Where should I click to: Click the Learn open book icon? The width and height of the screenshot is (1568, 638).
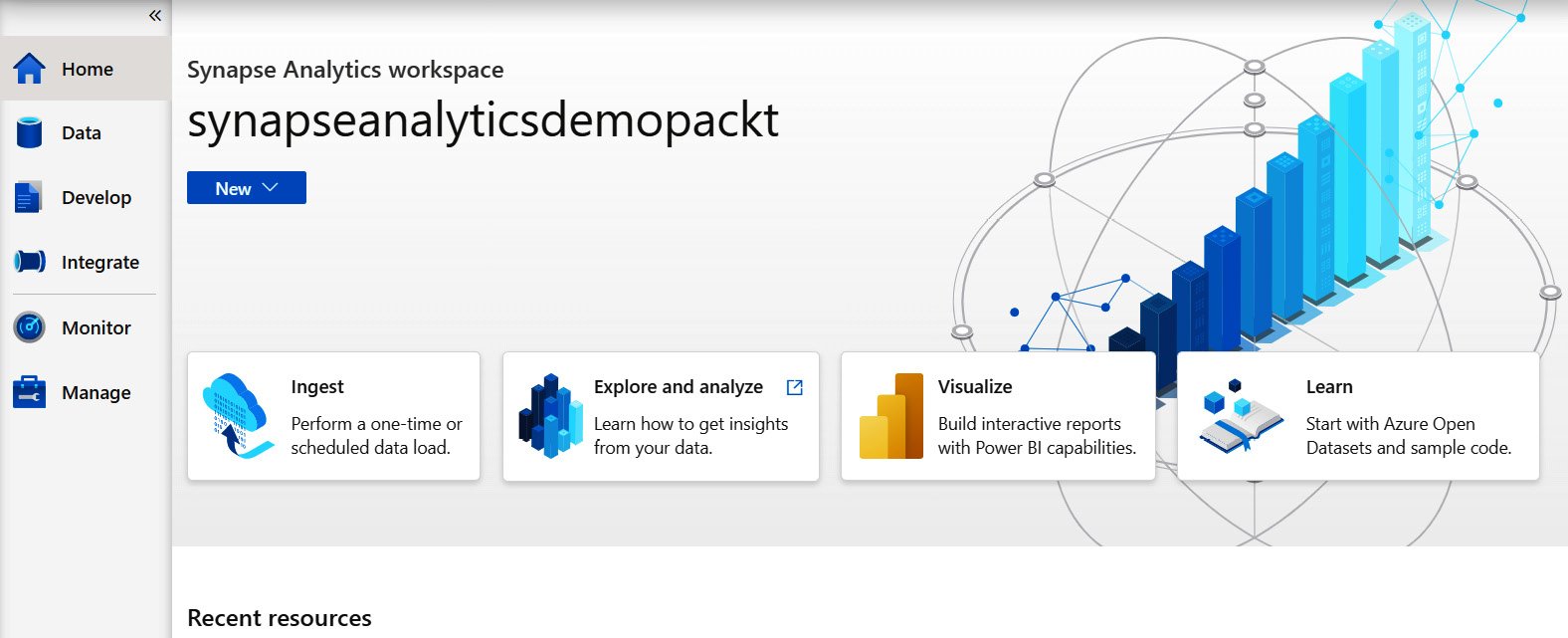(x=1240, y=416)
